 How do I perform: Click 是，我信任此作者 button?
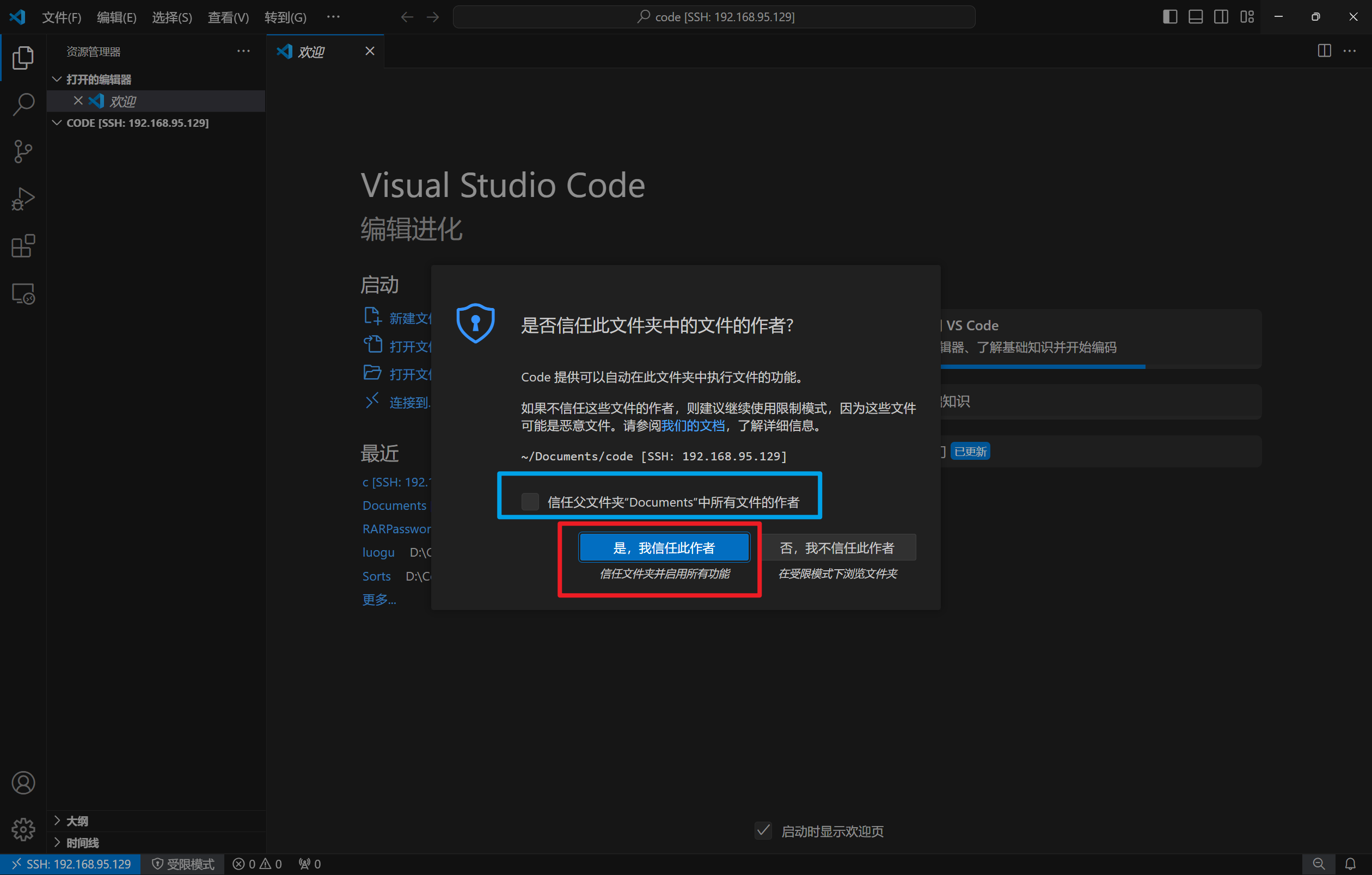click(664, 547)
